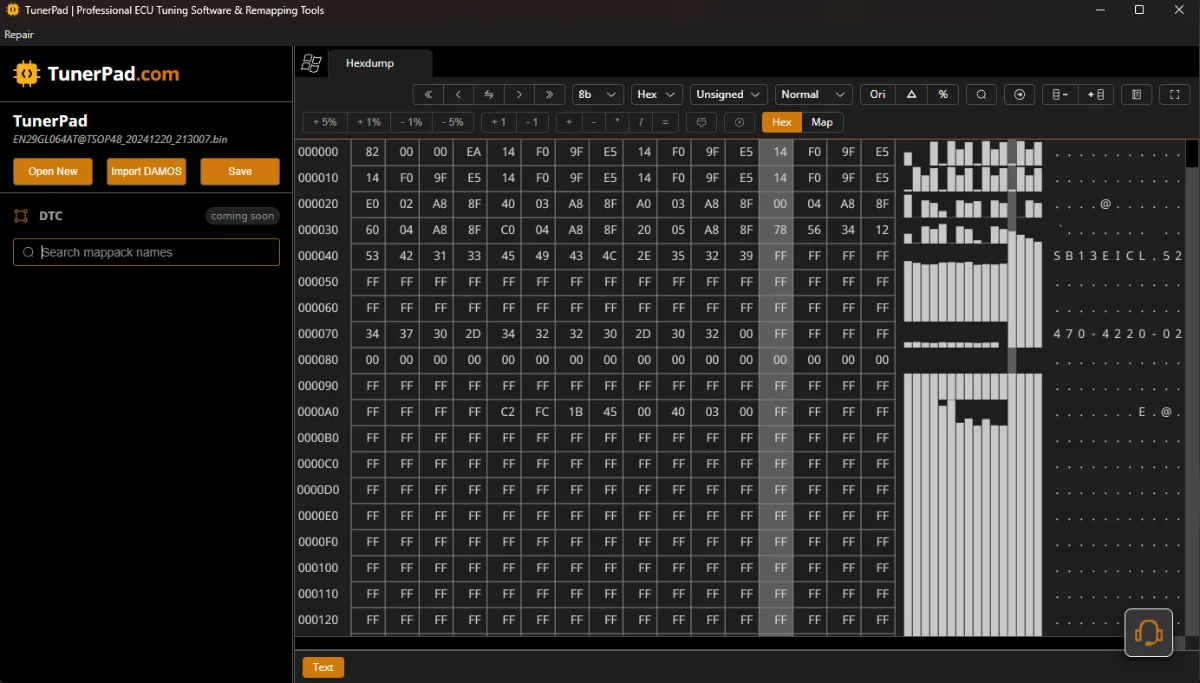Click the add column icon
This screenshot has height=683, width=1200.
(1096, 95)
